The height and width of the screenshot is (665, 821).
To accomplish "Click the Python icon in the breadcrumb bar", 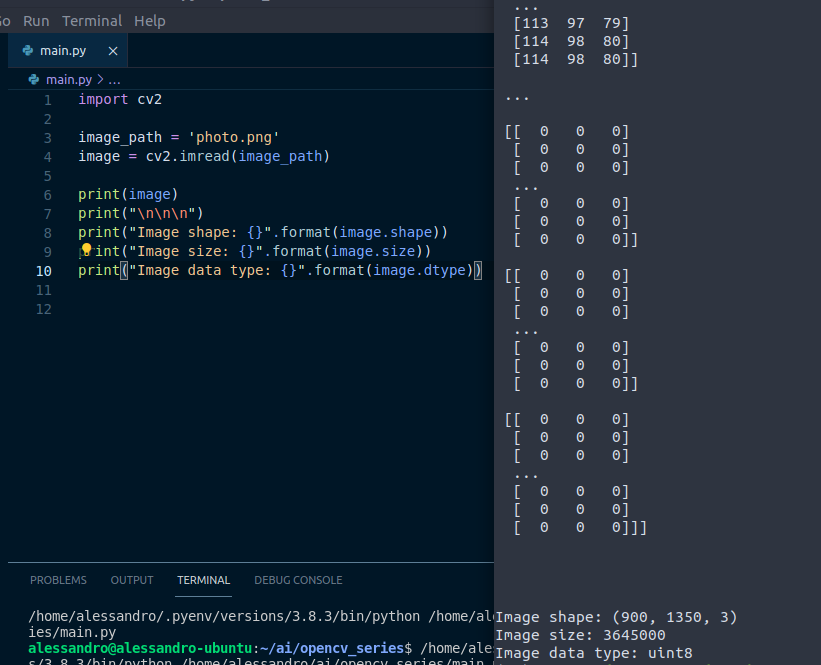I will [35, 79].
